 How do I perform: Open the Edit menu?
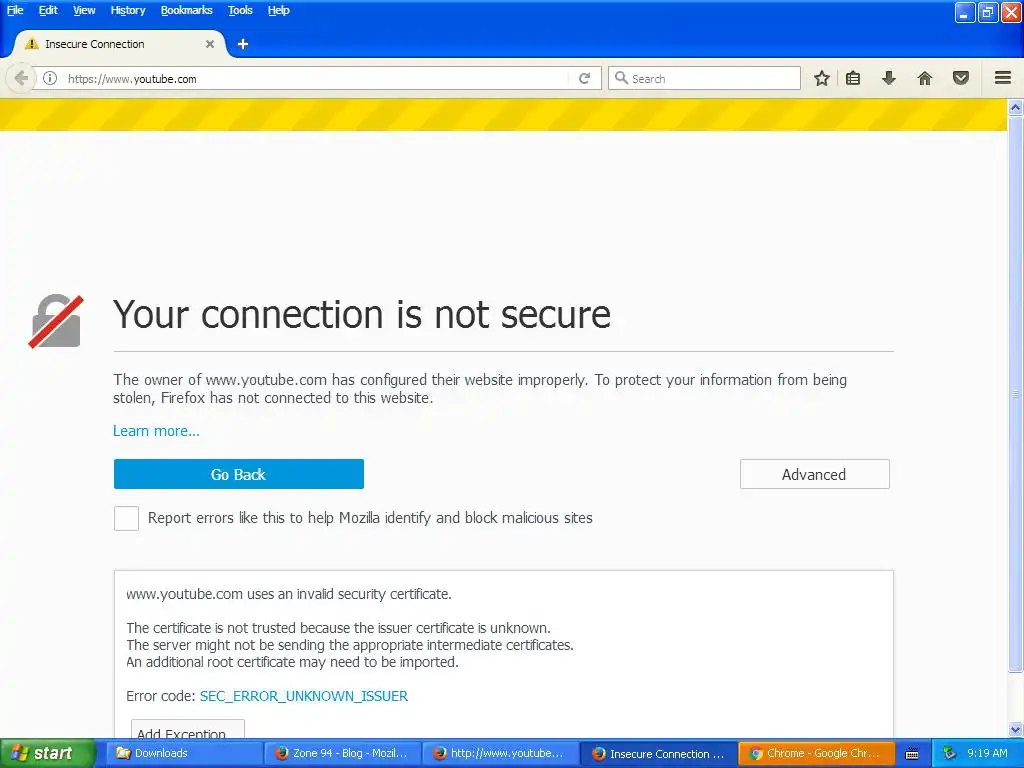48,10
